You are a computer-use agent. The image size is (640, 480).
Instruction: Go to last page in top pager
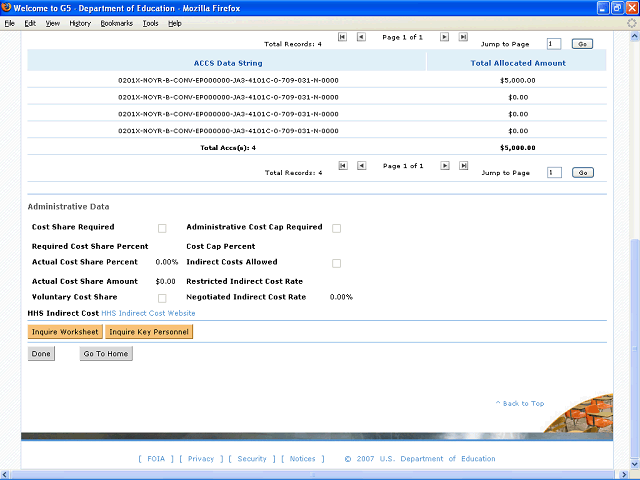tap(463, 37)
